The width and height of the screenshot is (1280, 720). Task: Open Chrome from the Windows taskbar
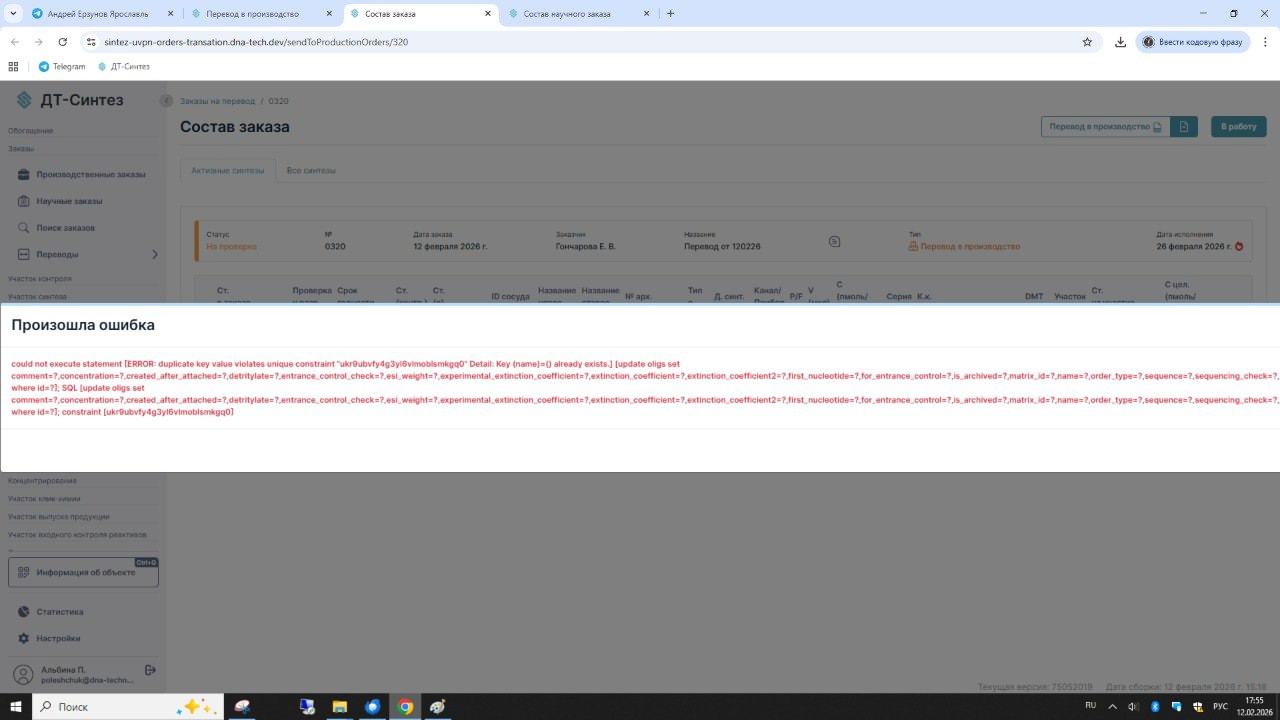405,706
